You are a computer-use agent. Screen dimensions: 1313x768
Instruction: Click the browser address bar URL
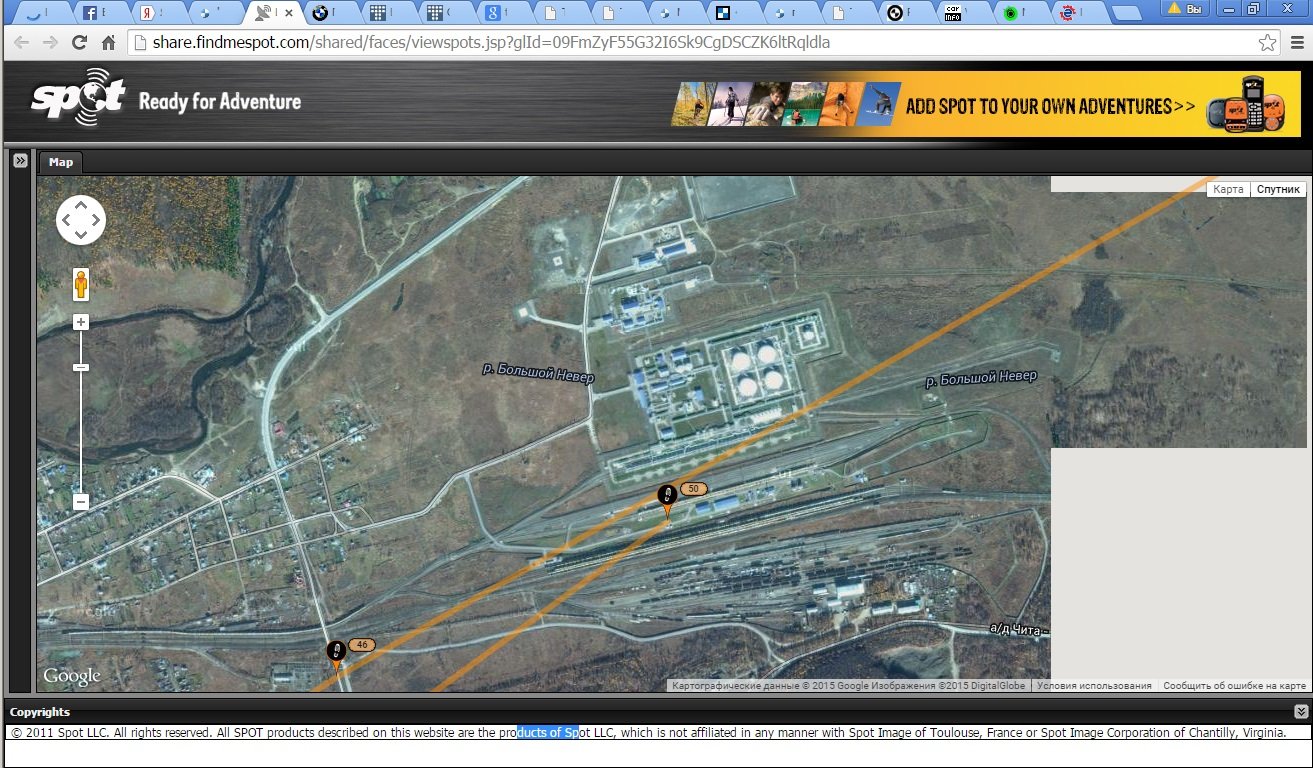pyautogui.click(x=490, y=43)
